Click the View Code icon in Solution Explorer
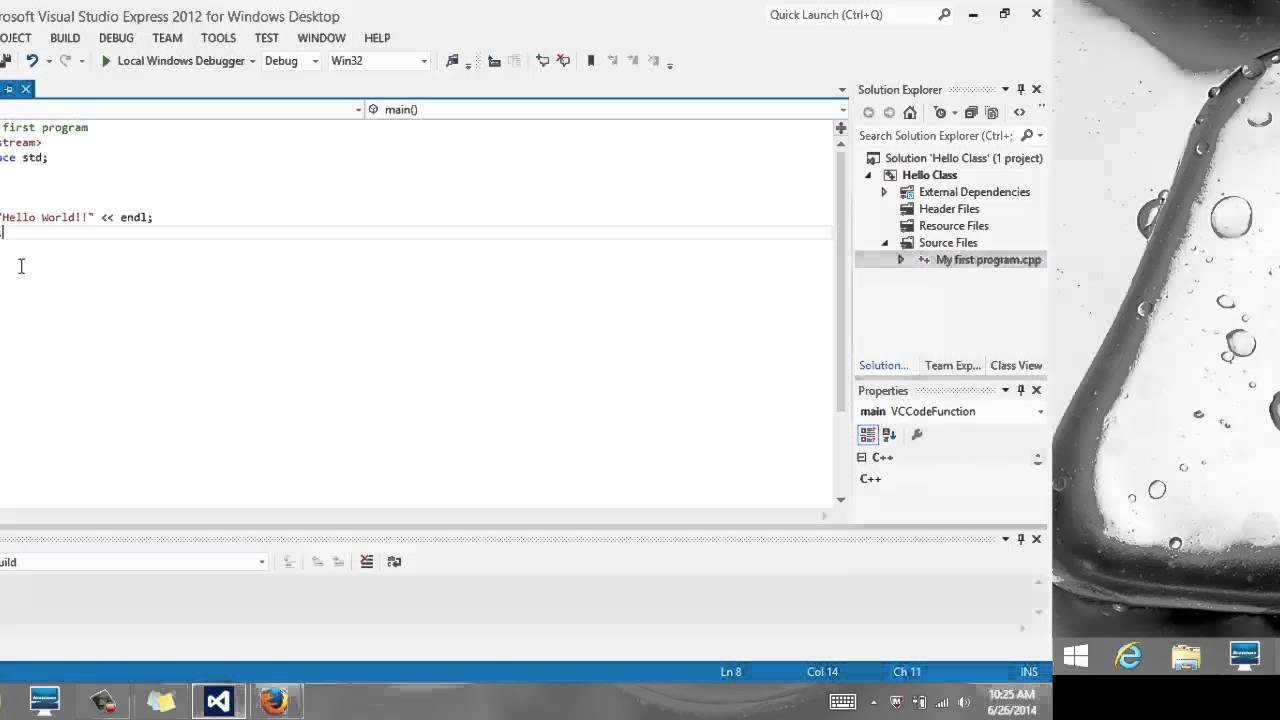Viewport: 1280px width, 720px height. (1019, 113)
